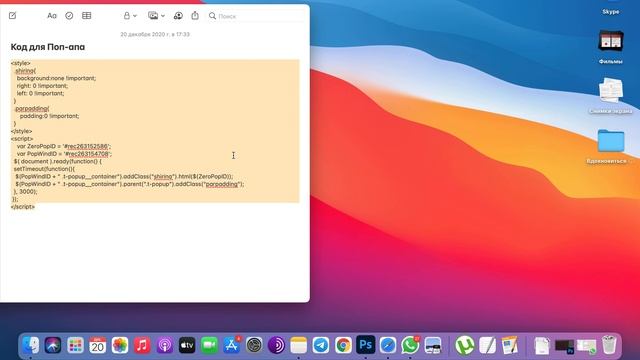Open Finder from the Dock
Viewport: 640px width, 360px height.
(x=31, y=345)
